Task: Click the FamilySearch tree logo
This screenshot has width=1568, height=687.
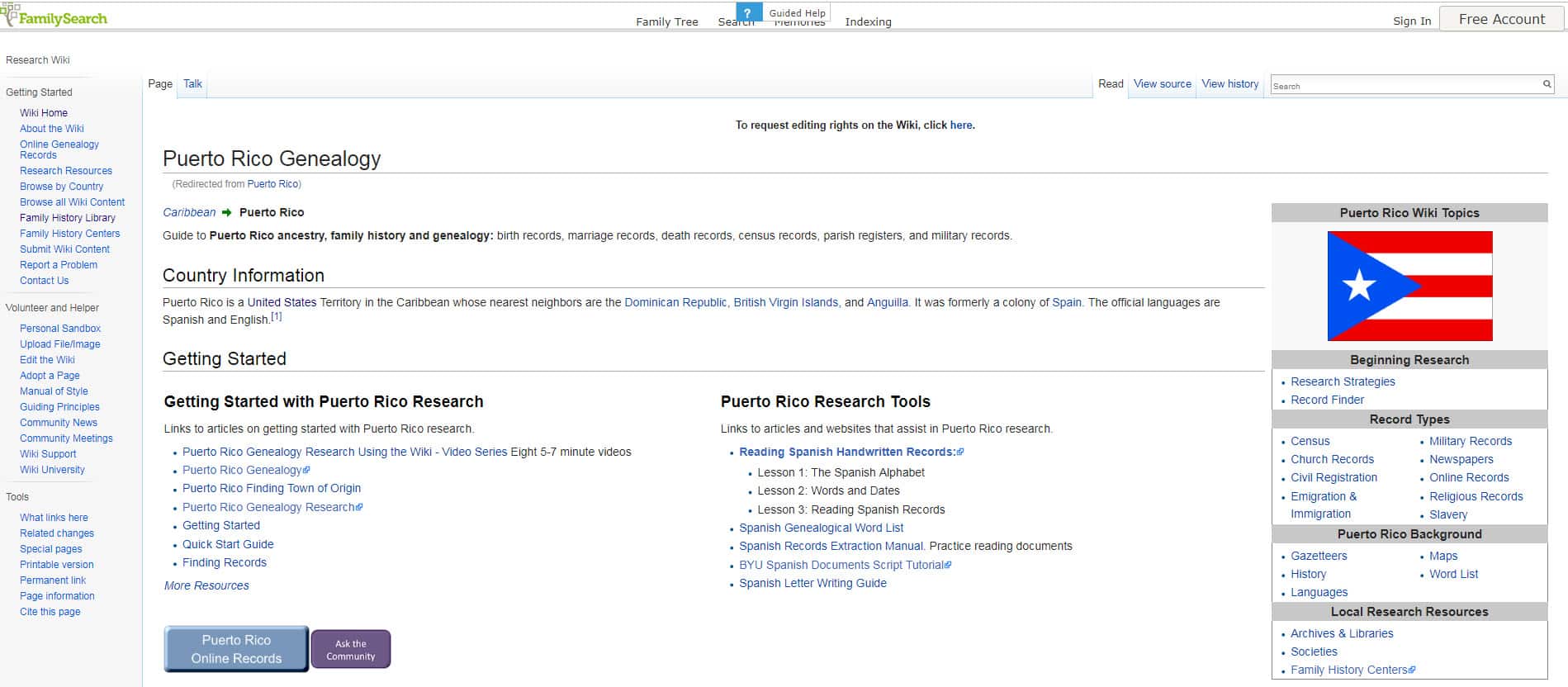Action: tap(10, 15)
